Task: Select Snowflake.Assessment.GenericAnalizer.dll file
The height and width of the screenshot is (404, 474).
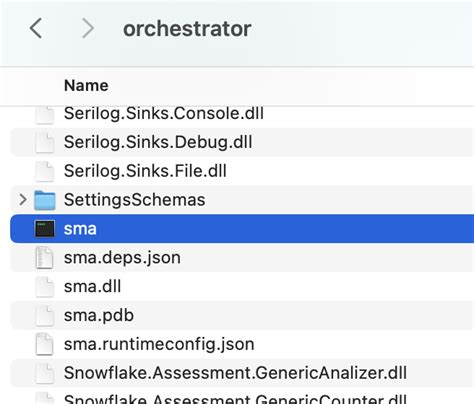Action: point(235,373)
